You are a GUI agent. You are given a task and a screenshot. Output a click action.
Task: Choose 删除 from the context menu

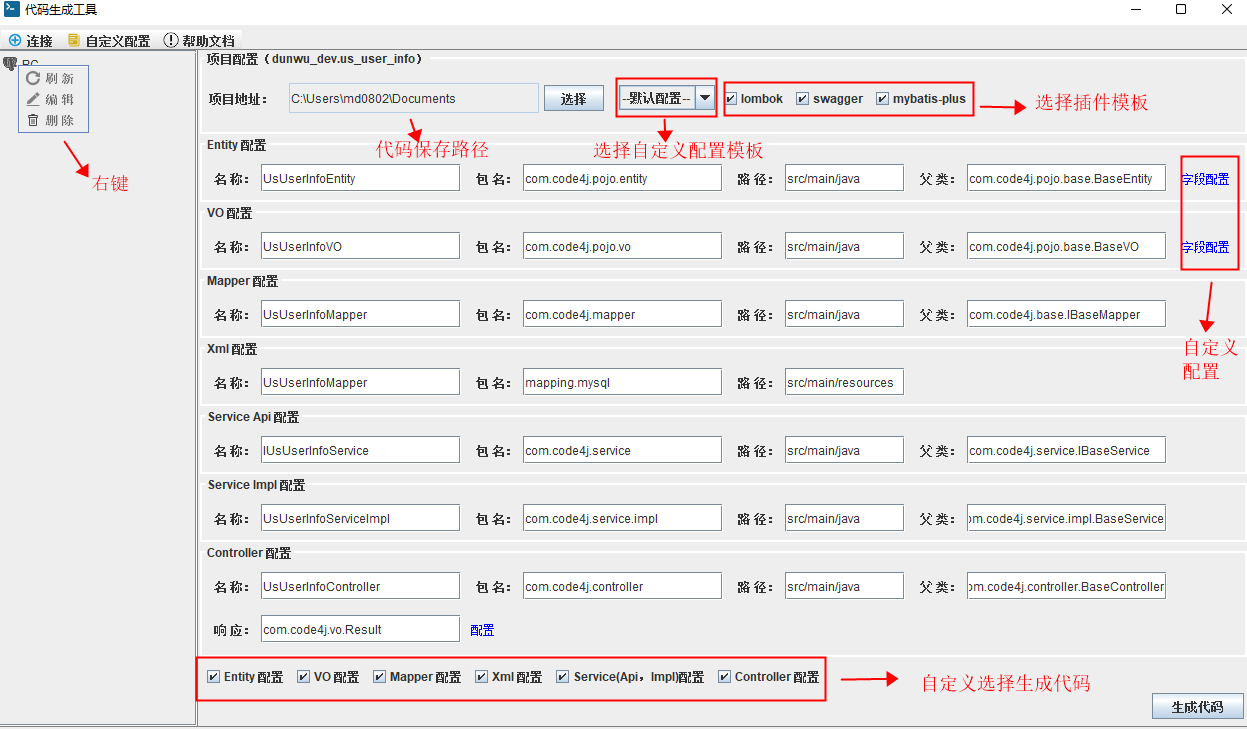53,120
